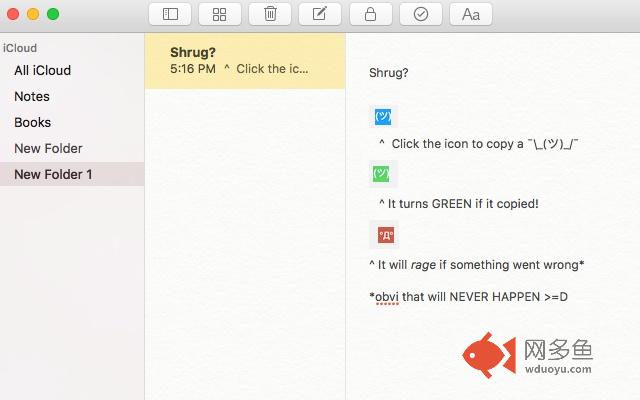
Task: Select the Shrug? note in list
Action: pos(245,61)
